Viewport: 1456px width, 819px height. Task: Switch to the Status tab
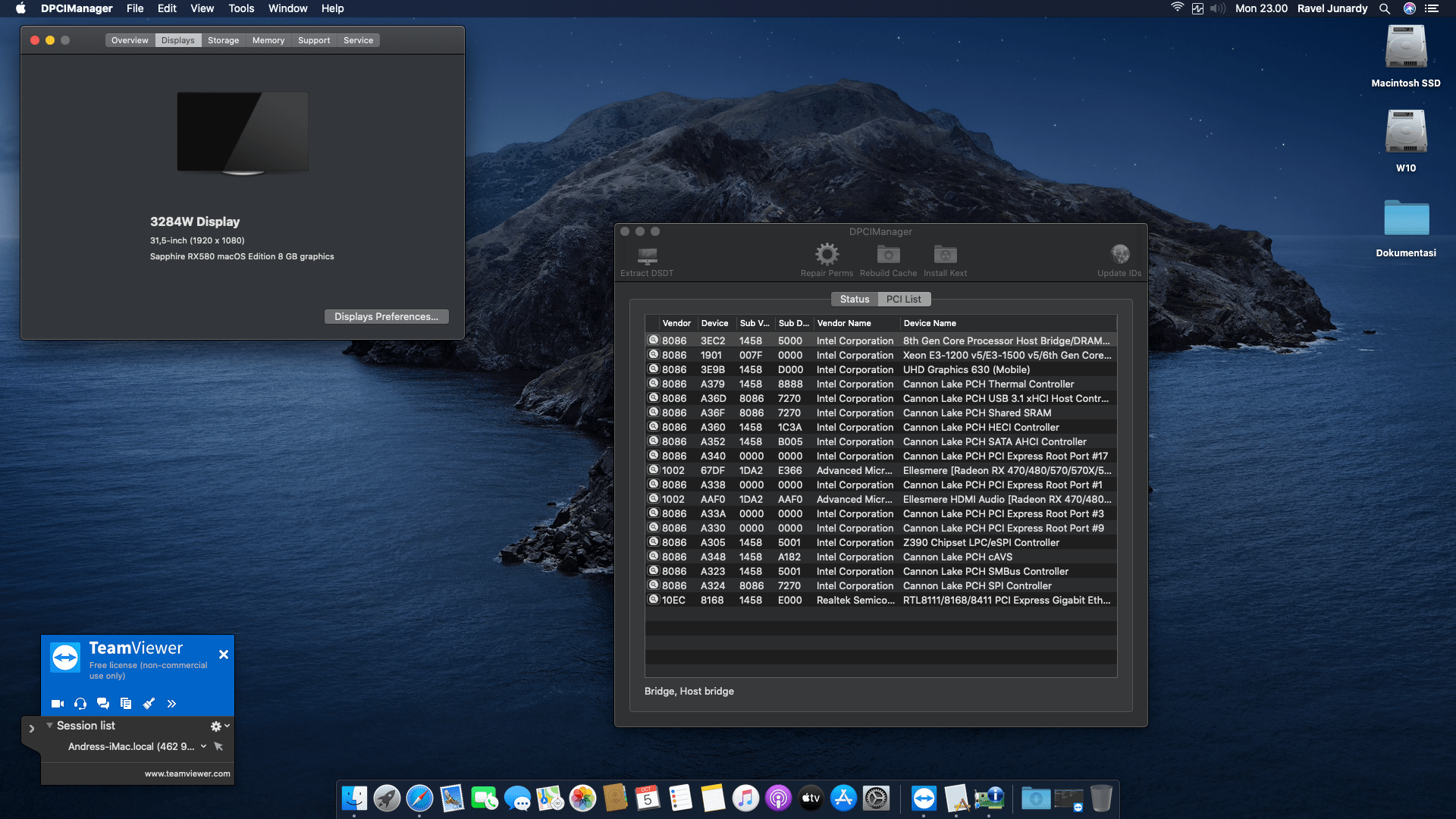coord(854,300)
